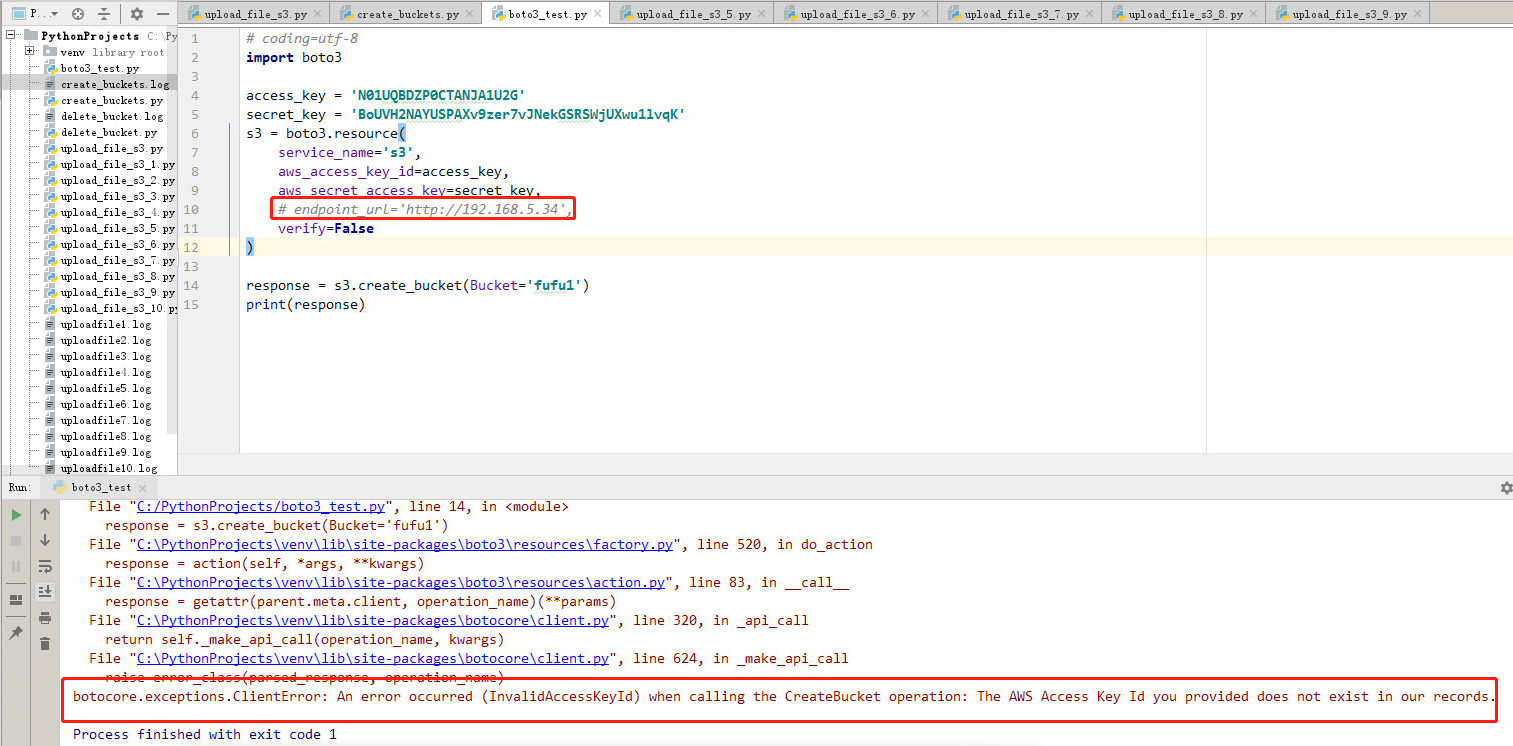The height and width of the screenshot is (746, 1513).
Task: Click the 'verify=False' code line
Action: (326, 228)
